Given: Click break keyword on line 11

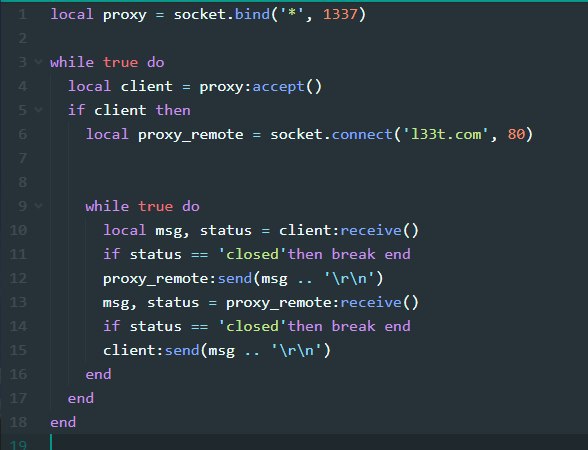Looking at the screenshot, I should pyautogui.click(x=353, y=254).
